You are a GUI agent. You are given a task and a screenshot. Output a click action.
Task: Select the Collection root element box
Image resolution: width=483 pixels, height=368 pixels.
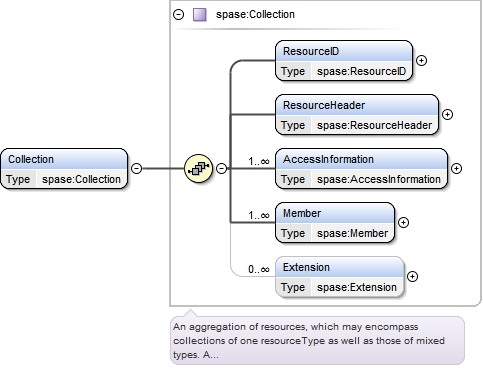(x=64, y=169)
